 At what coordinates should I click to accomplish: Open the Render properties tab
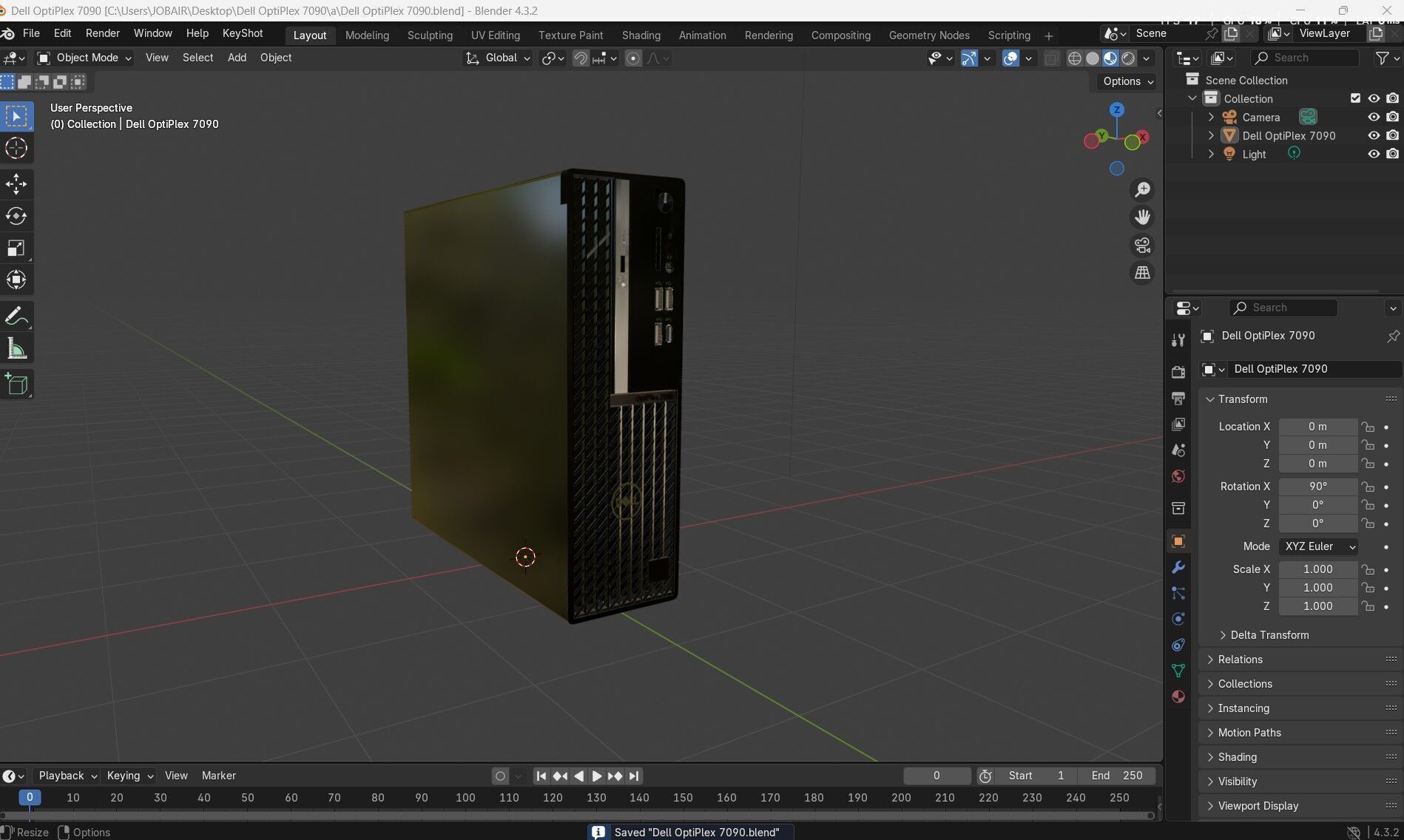point(1178,372)
